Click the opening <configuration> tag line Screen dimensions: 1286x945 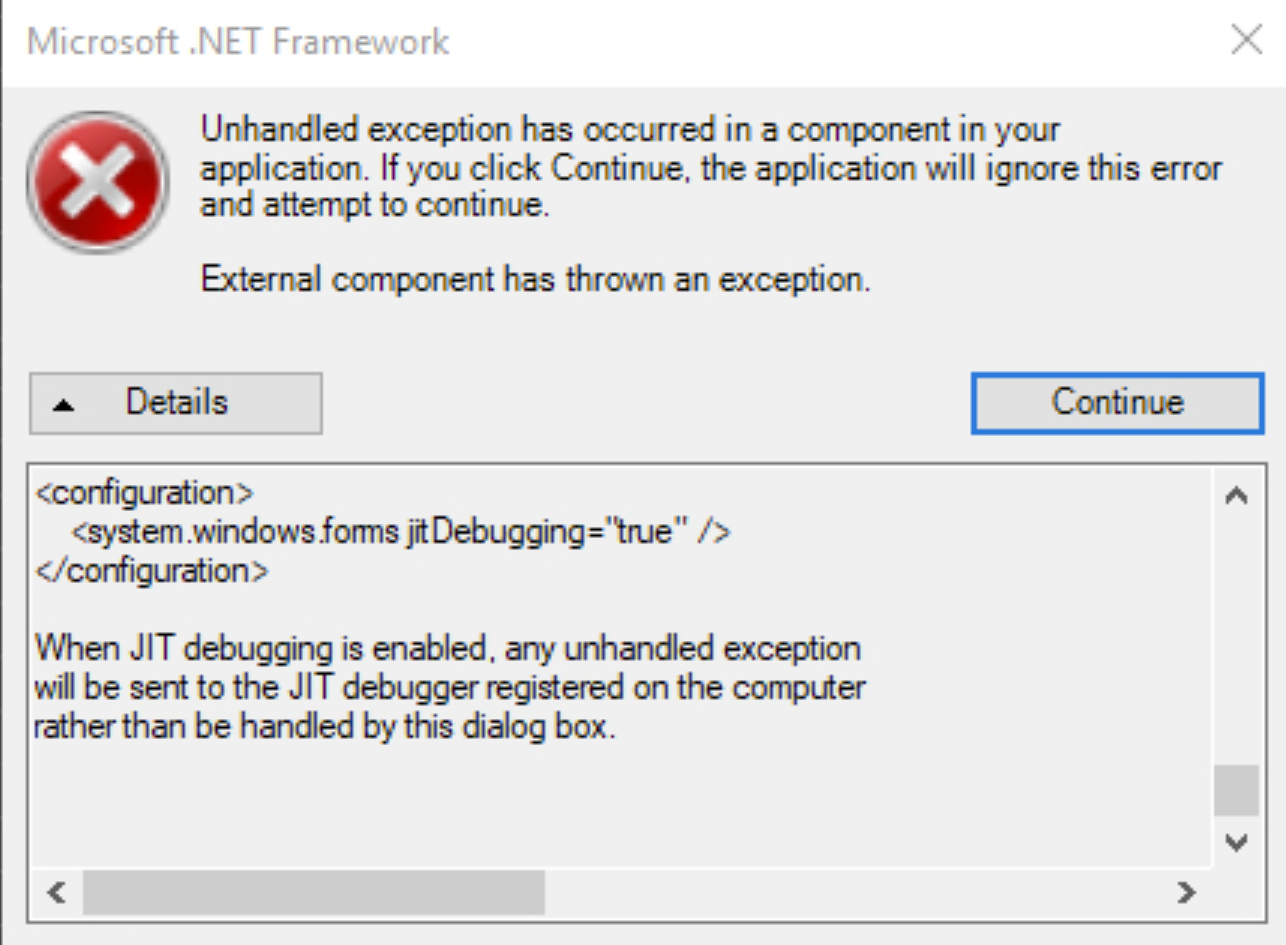click(x=145, y=493)
